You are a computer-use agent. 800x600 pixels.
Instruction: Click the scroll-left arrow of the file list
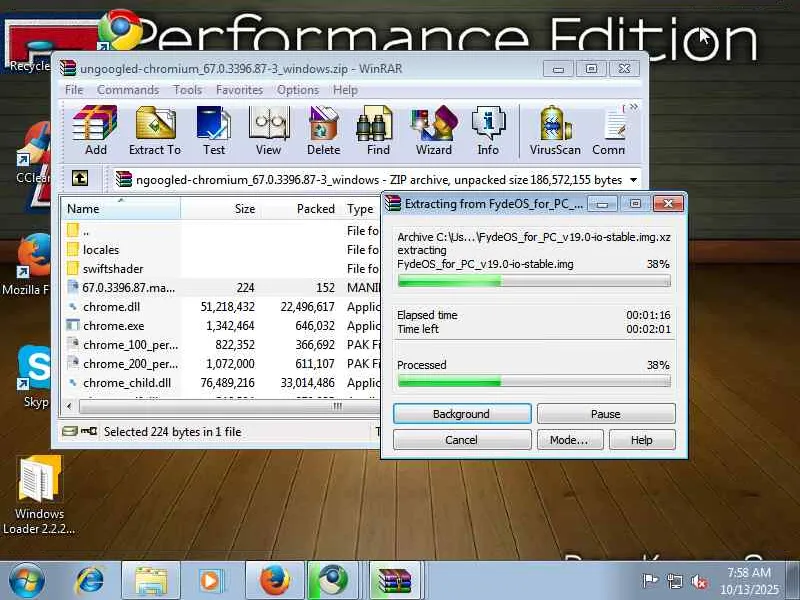(x=69, y=407)
